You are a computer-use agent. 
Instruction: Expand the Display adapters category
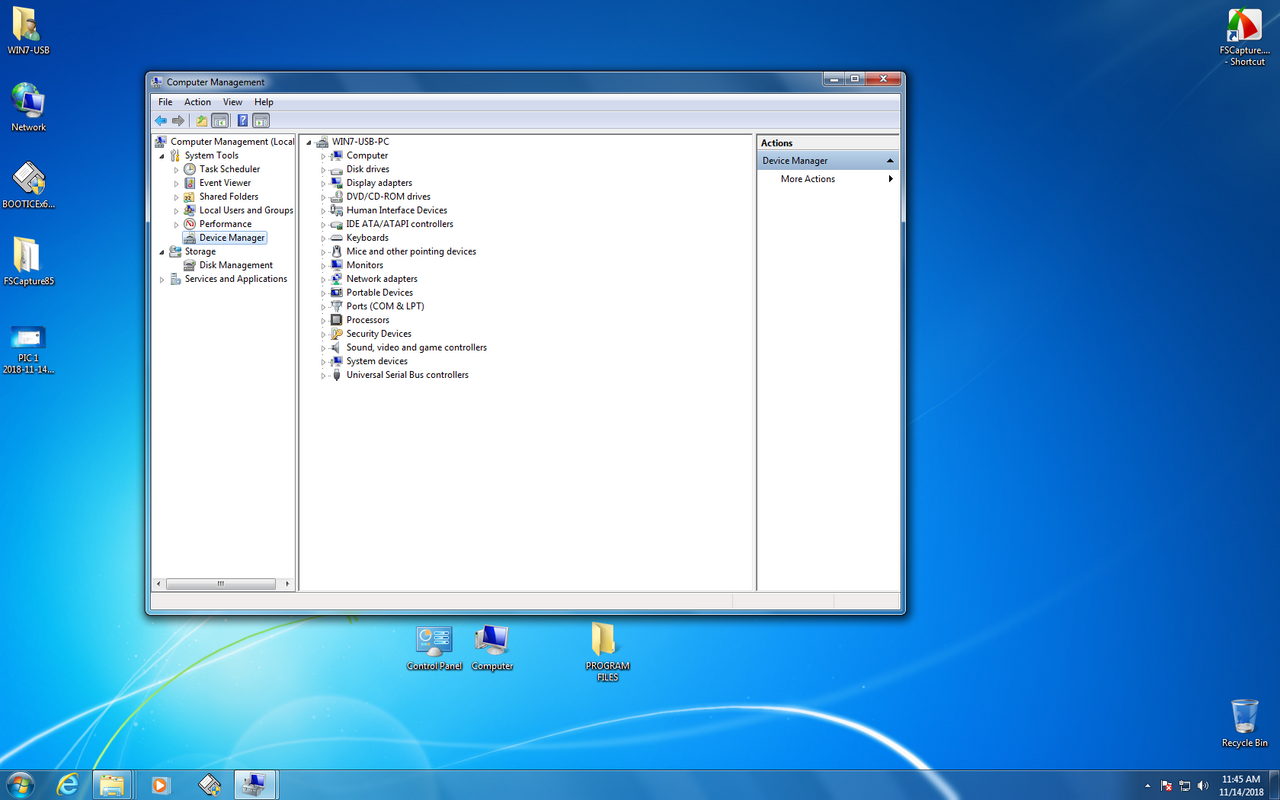coord(324,183)
